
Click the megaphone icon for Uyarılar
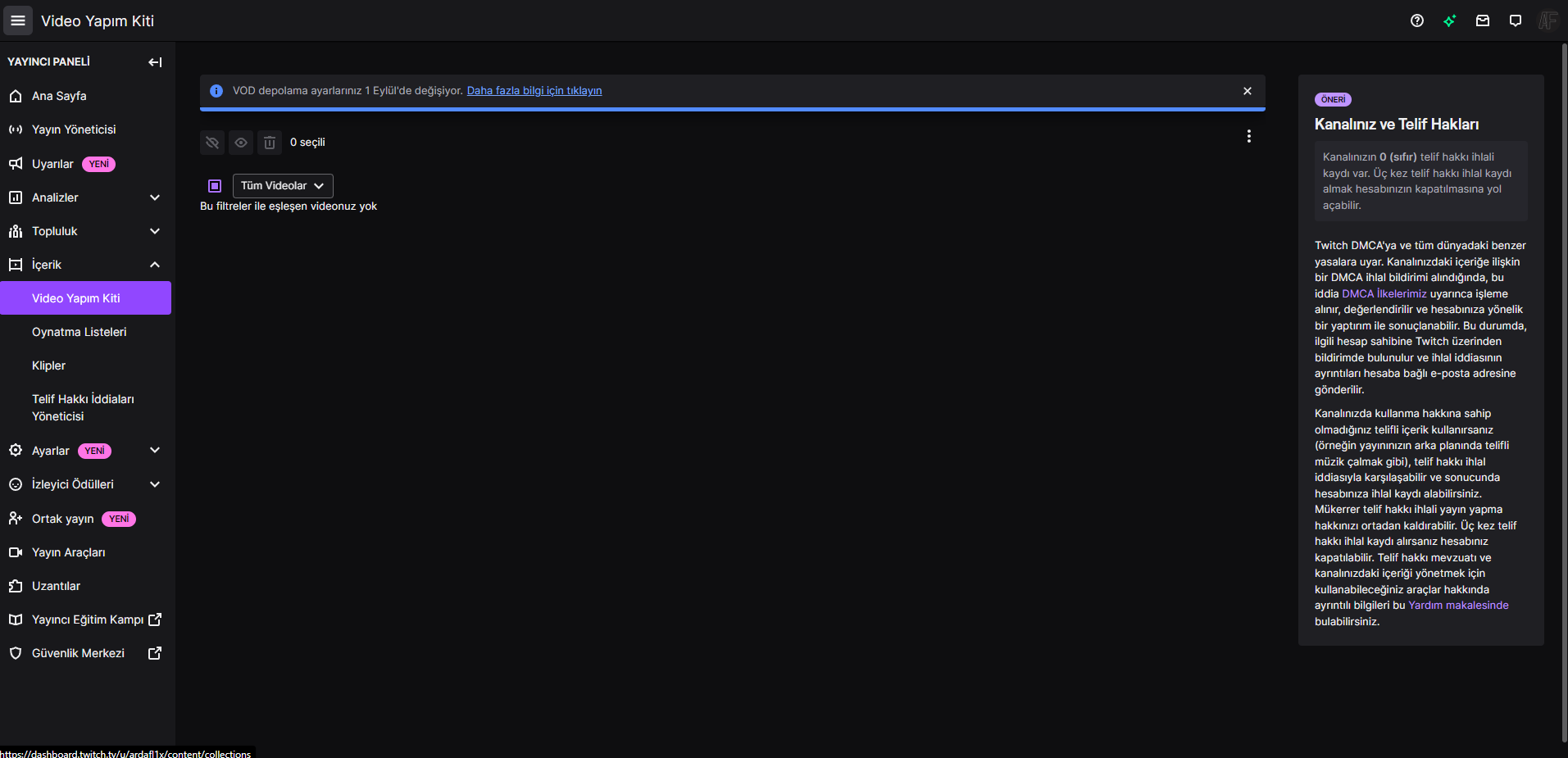[x=16, y=164]
